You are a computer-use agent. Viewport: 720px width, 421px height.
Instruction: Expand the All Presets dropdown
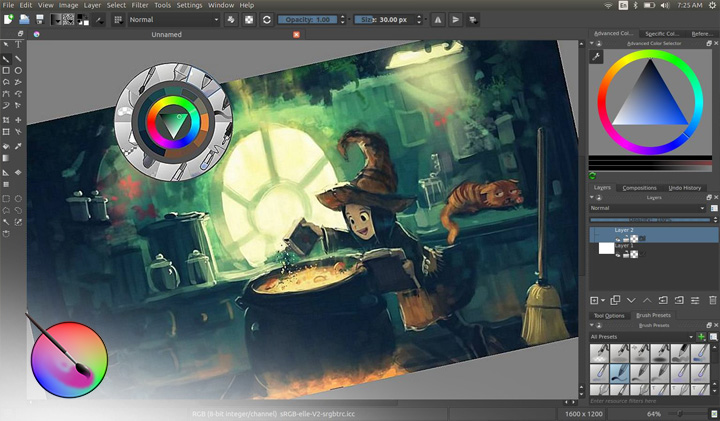[639, 337]
